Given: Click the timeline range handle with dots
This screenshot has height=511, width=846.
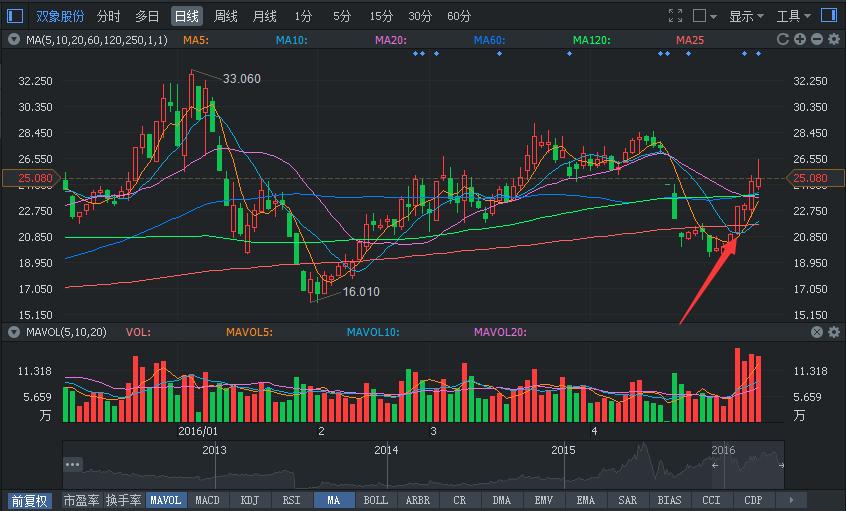Looking at the screenshot, I should click(x=72, y=464).
